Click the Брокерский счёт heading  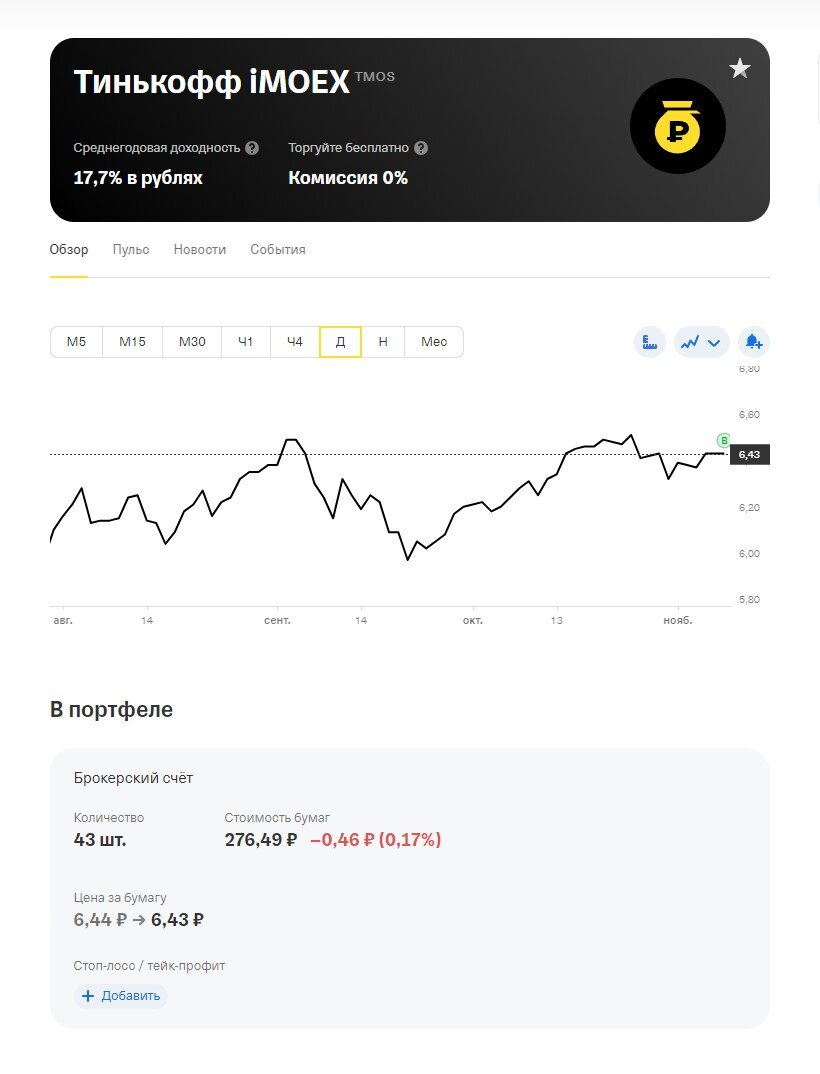coord(133,778)
